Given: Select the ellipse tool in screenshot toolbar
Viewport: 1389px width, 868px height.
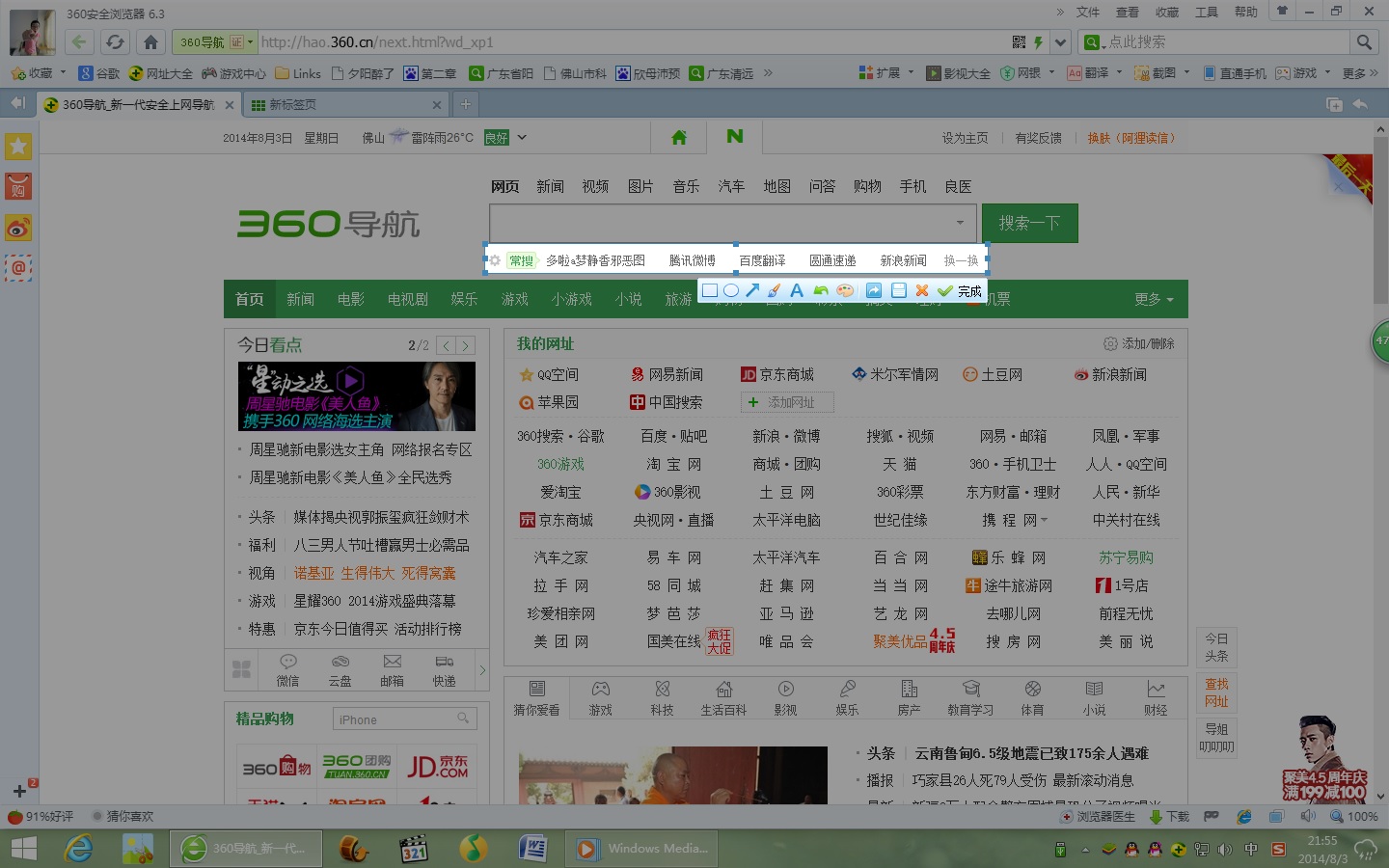Looking at the screenshot, I should point(731,290).
